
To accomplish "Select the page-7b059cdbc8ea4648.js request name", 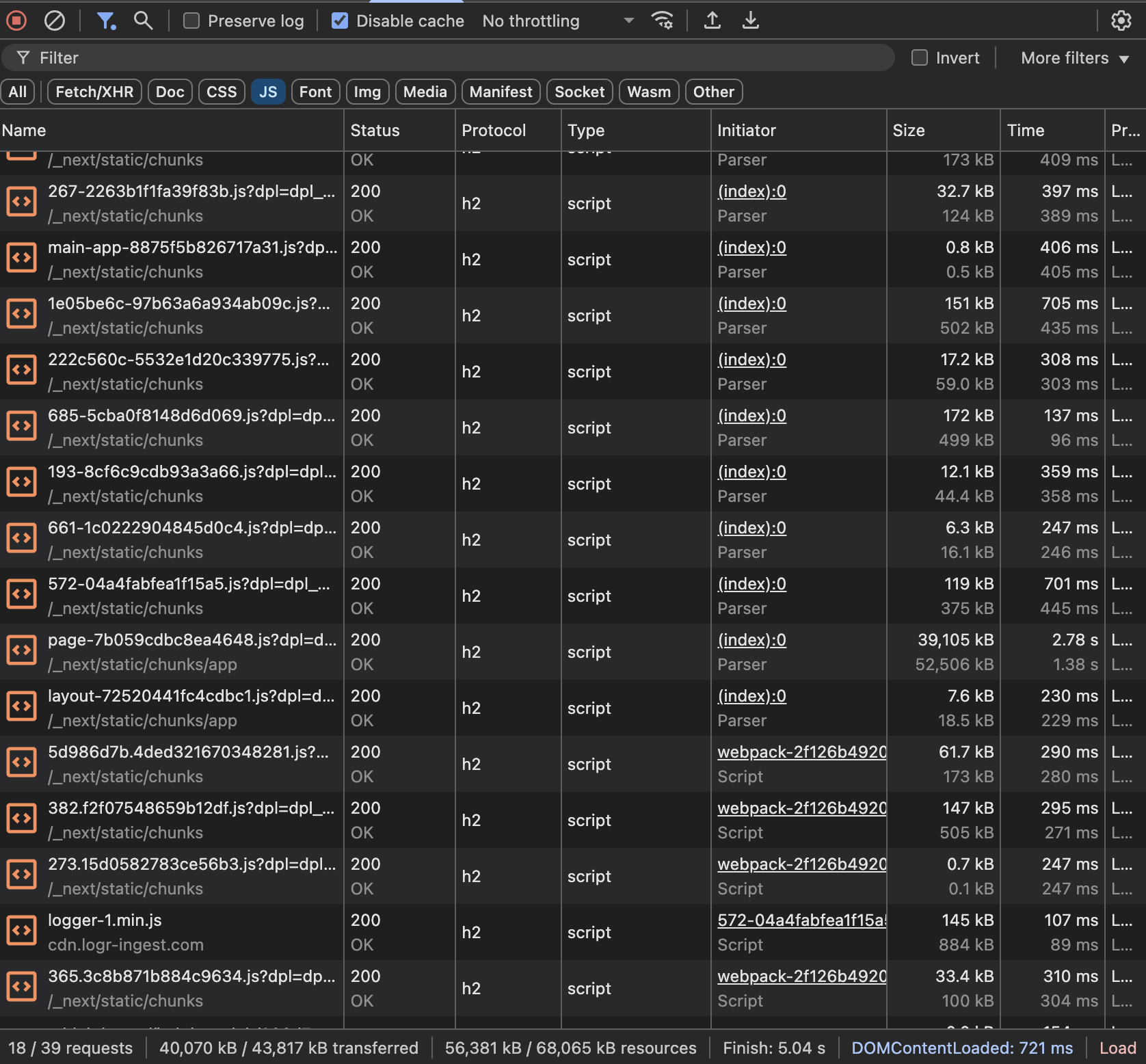I will pyautogui.click(x=192, y=640).
